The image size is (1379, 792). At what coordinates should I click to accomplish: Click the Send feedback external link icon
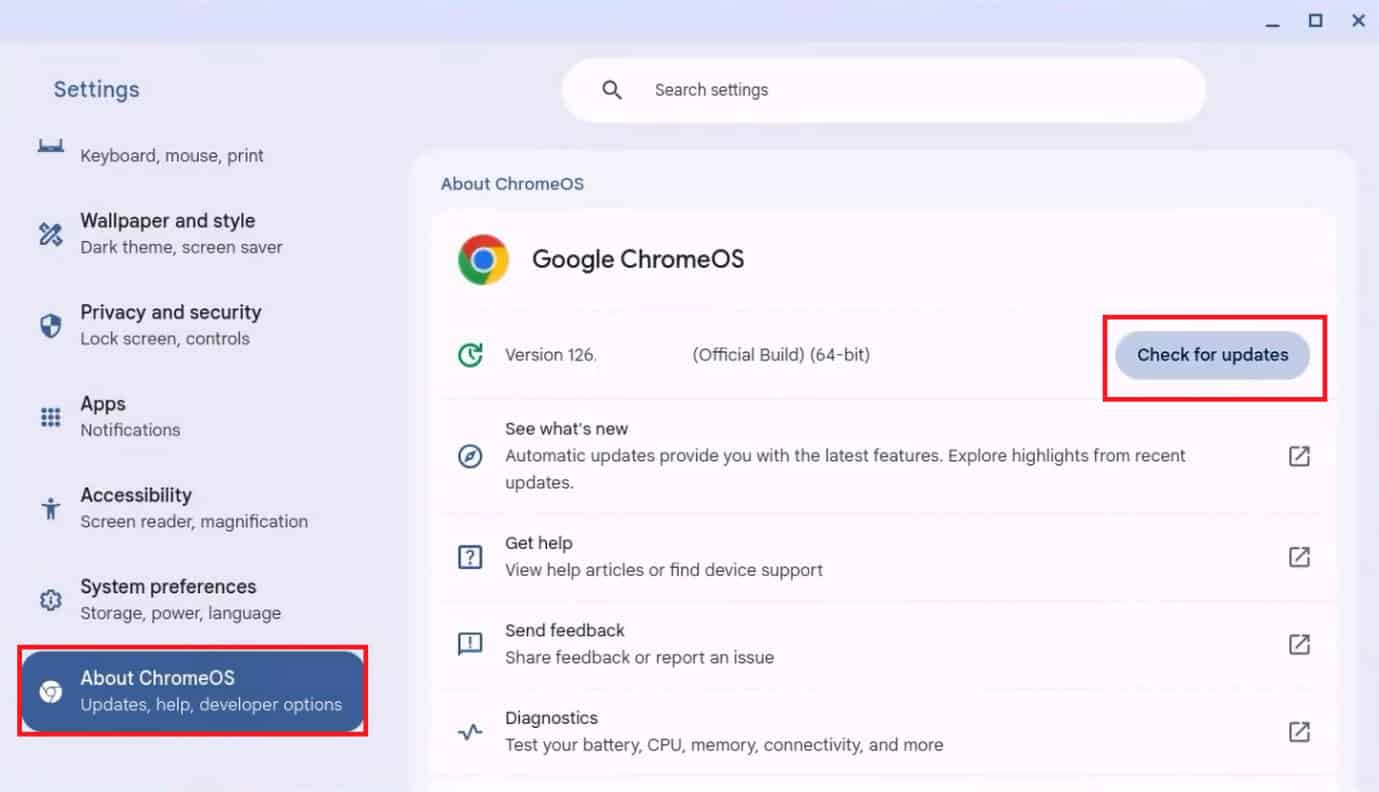(1298, 644)
